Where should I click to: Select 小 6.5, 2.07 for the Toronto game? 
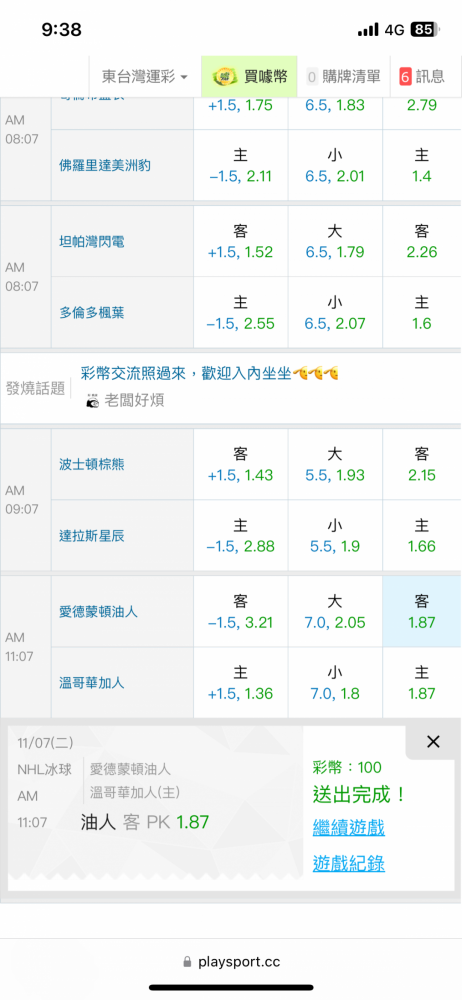click(x=335, y=312)
